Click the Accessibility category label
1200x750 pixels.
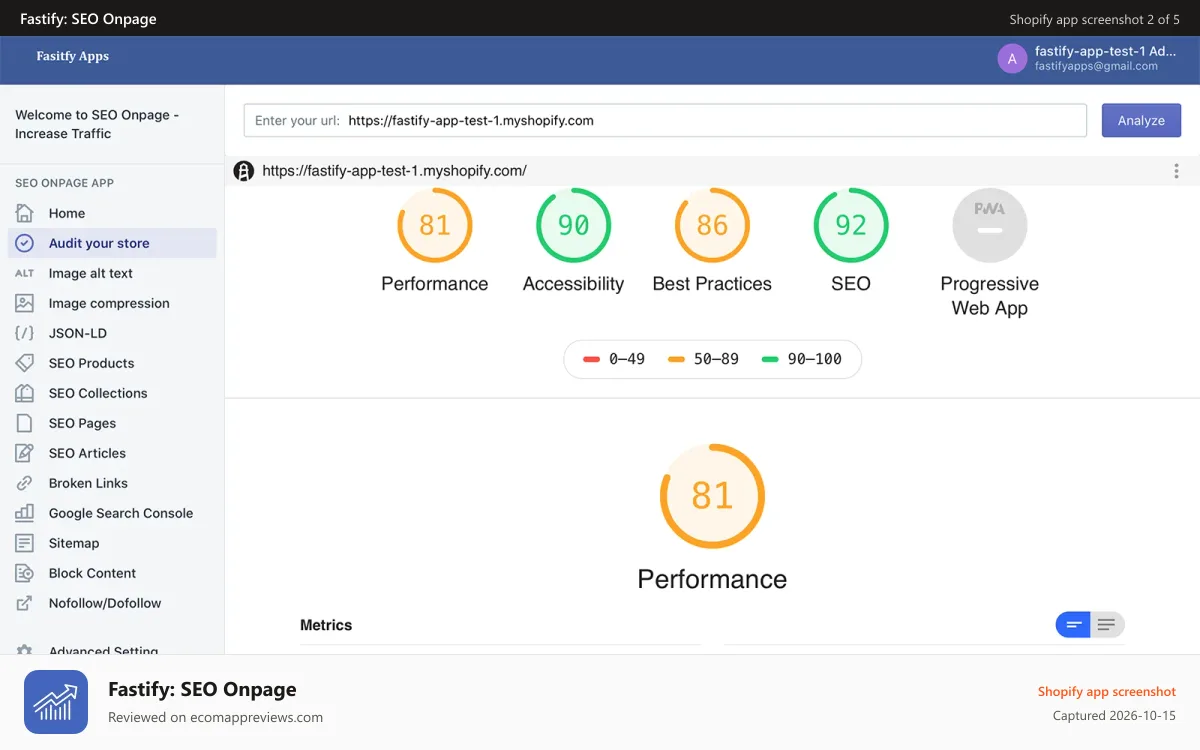tap(573, 284)
